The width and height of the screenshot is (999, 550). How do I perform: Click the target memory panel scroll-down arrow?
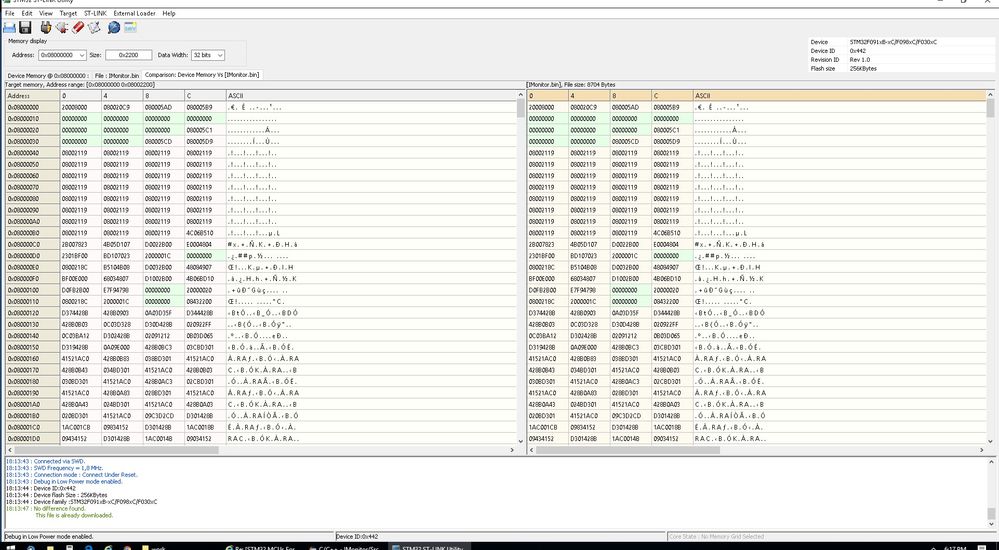521,440
